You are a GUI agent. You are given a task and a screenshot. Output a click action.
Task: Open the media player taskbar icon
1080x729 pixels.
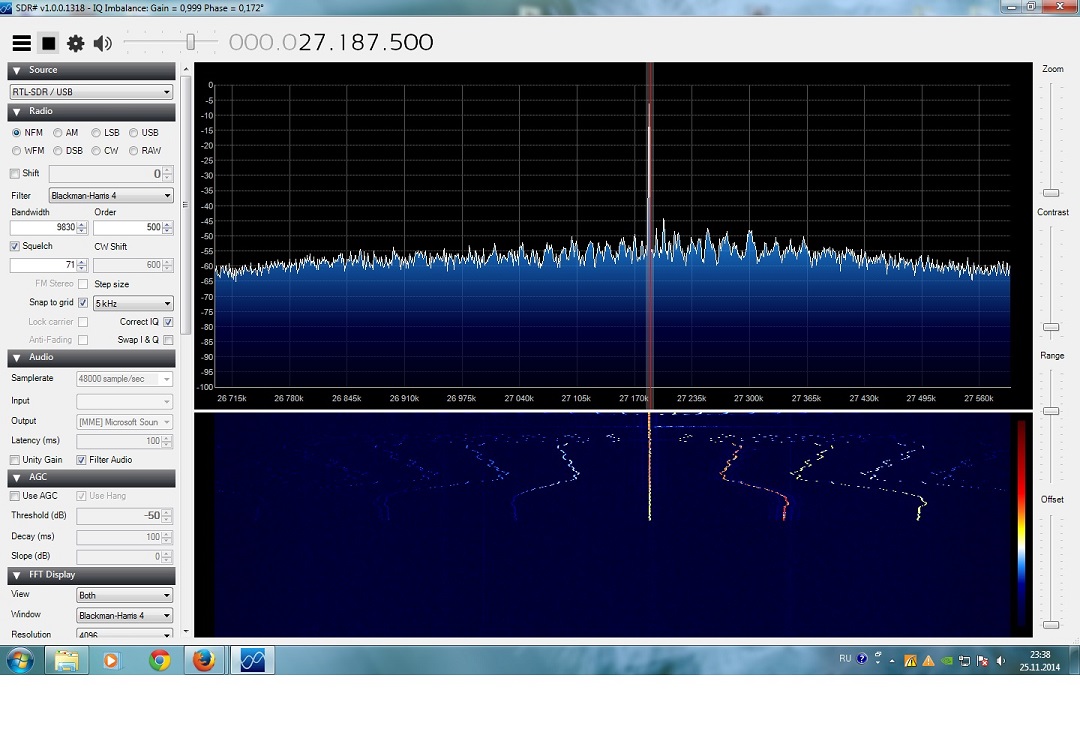pyautogui.click(x=110, y=661)
